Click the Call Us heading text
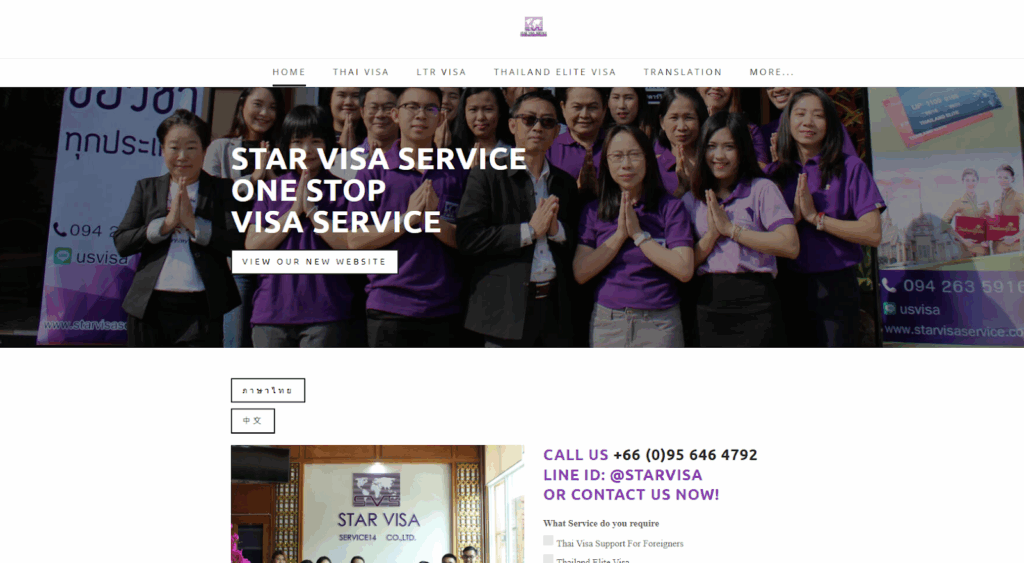This screenshot has width=1024, height=563. [575, 455]
